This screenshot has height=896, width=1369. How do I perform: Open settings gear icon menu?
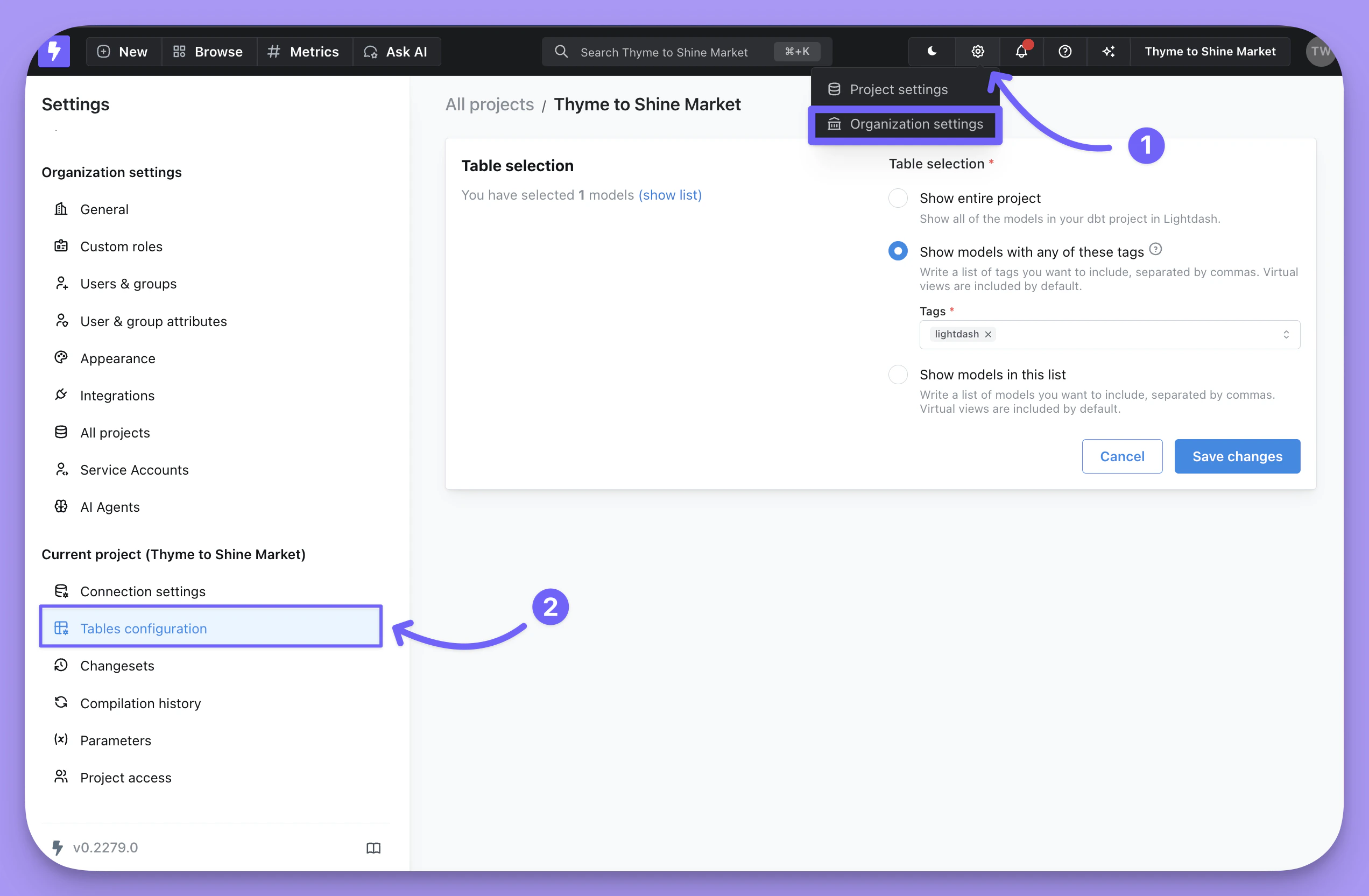pyautogui.click(x=977, y=52)
